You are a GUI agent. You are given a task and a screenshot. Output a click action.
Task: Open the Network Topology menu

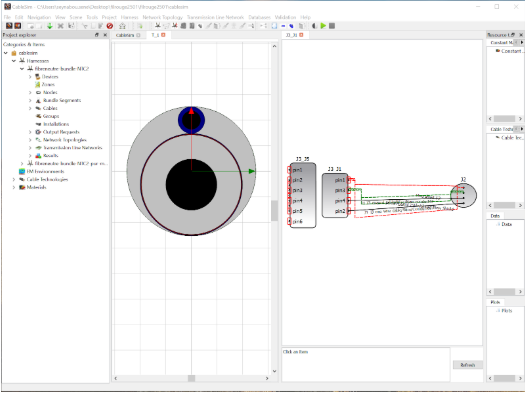click(163, 17)
